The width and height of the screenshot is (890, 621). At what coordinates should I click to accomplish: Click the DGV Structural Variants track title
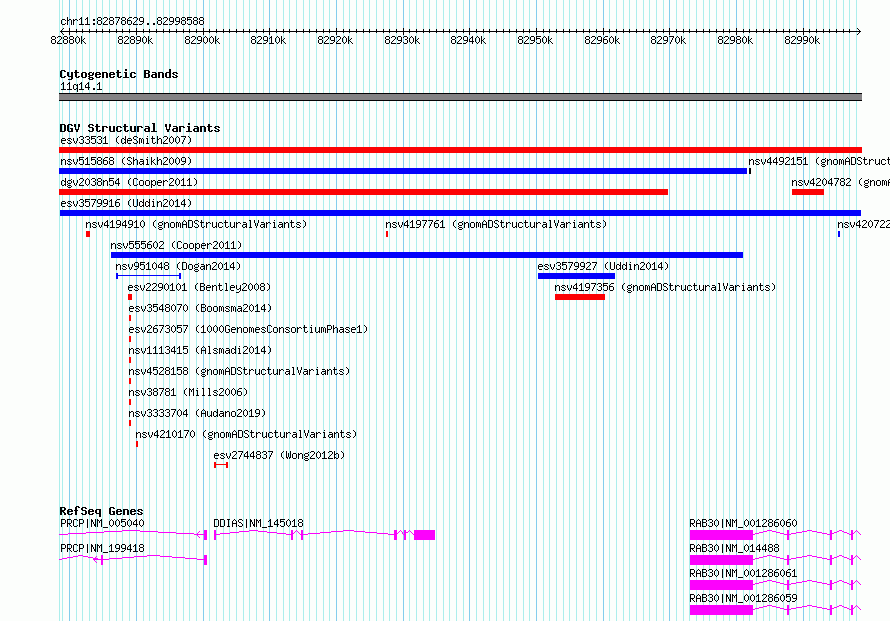click(x=140, y=128)
